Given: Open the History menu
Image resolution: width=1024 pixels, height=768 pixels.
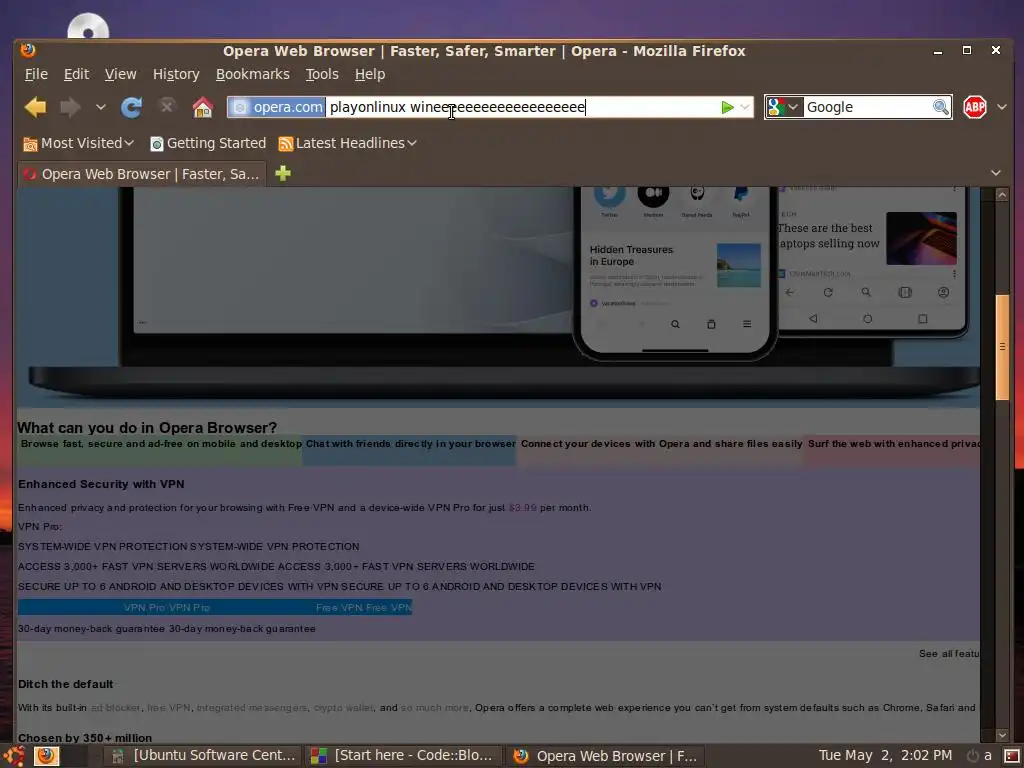Looking at the screenshot, I should (176, 74).
